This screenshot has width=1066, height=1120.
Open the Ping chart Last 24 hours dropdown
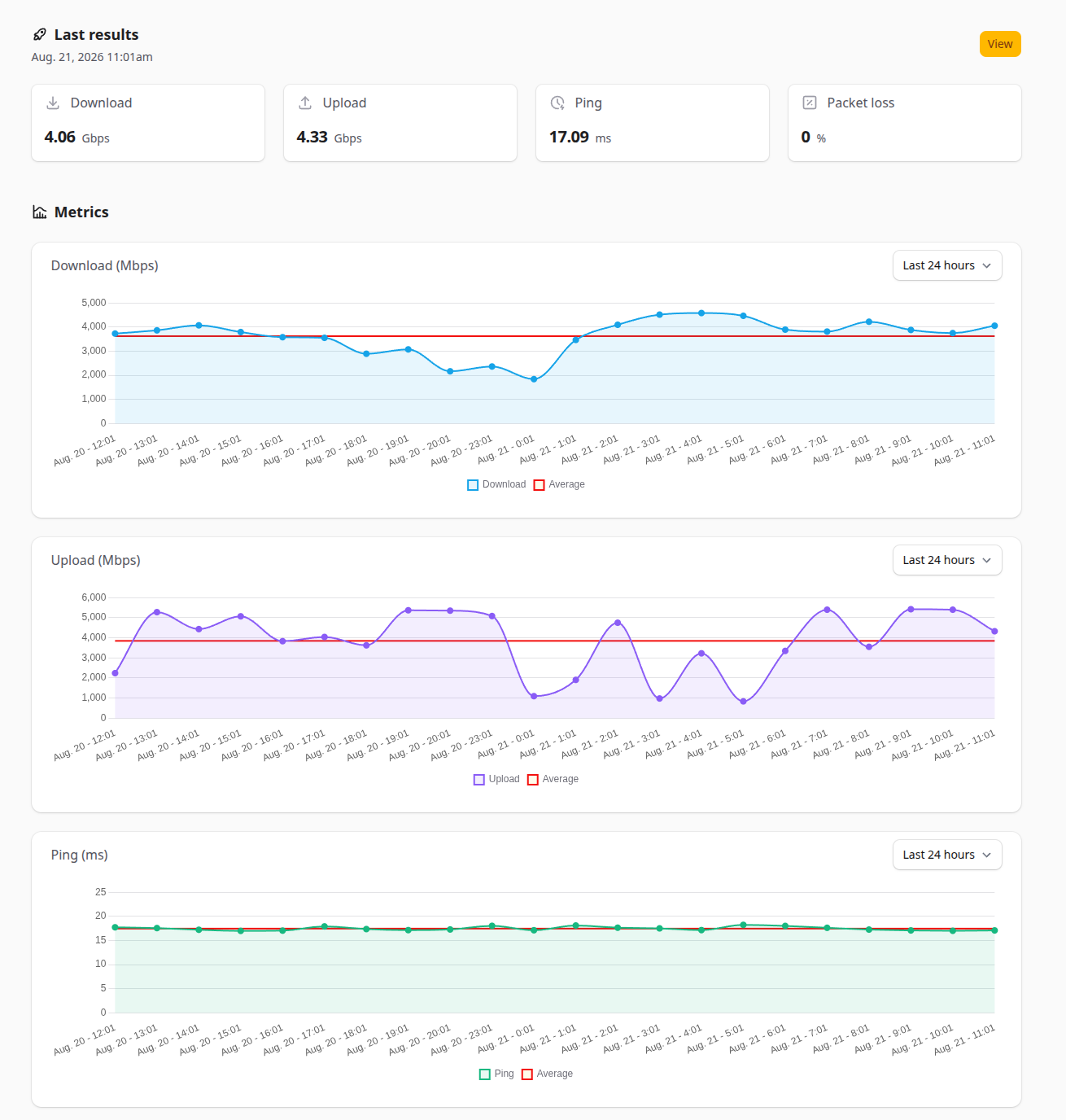pyautogui.click(x=947, y=855)
